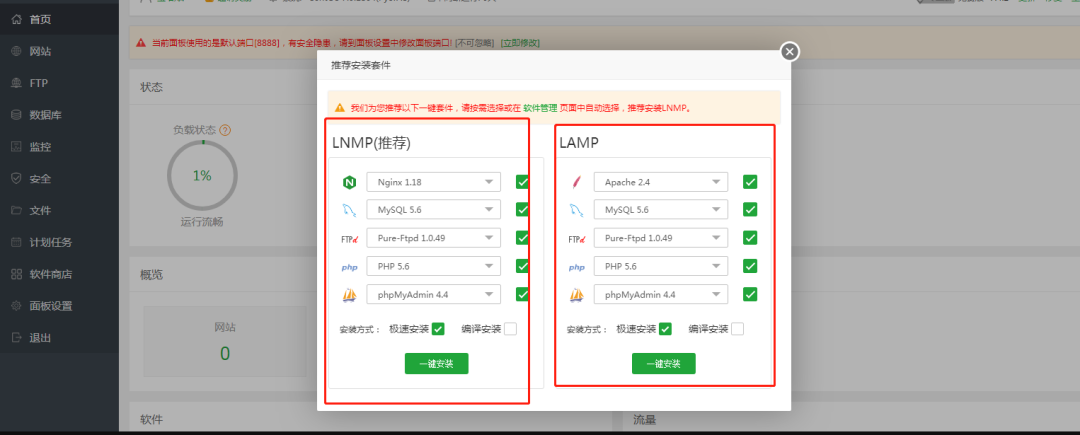Click the FTP icon in sidebar

[17, 83]
